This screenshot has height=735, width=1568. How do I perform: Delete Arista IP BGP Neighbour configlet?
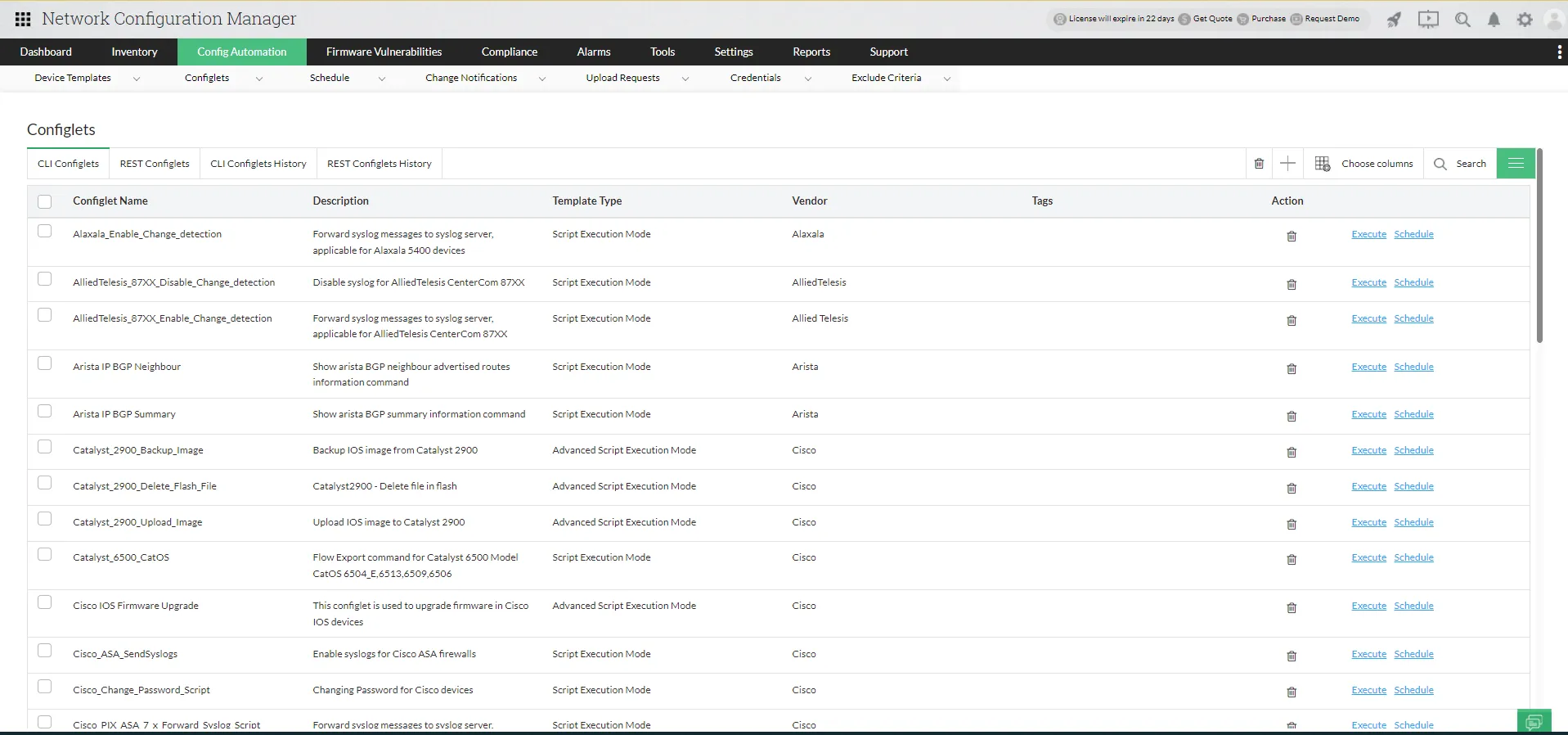click(x=1292, y=369)
